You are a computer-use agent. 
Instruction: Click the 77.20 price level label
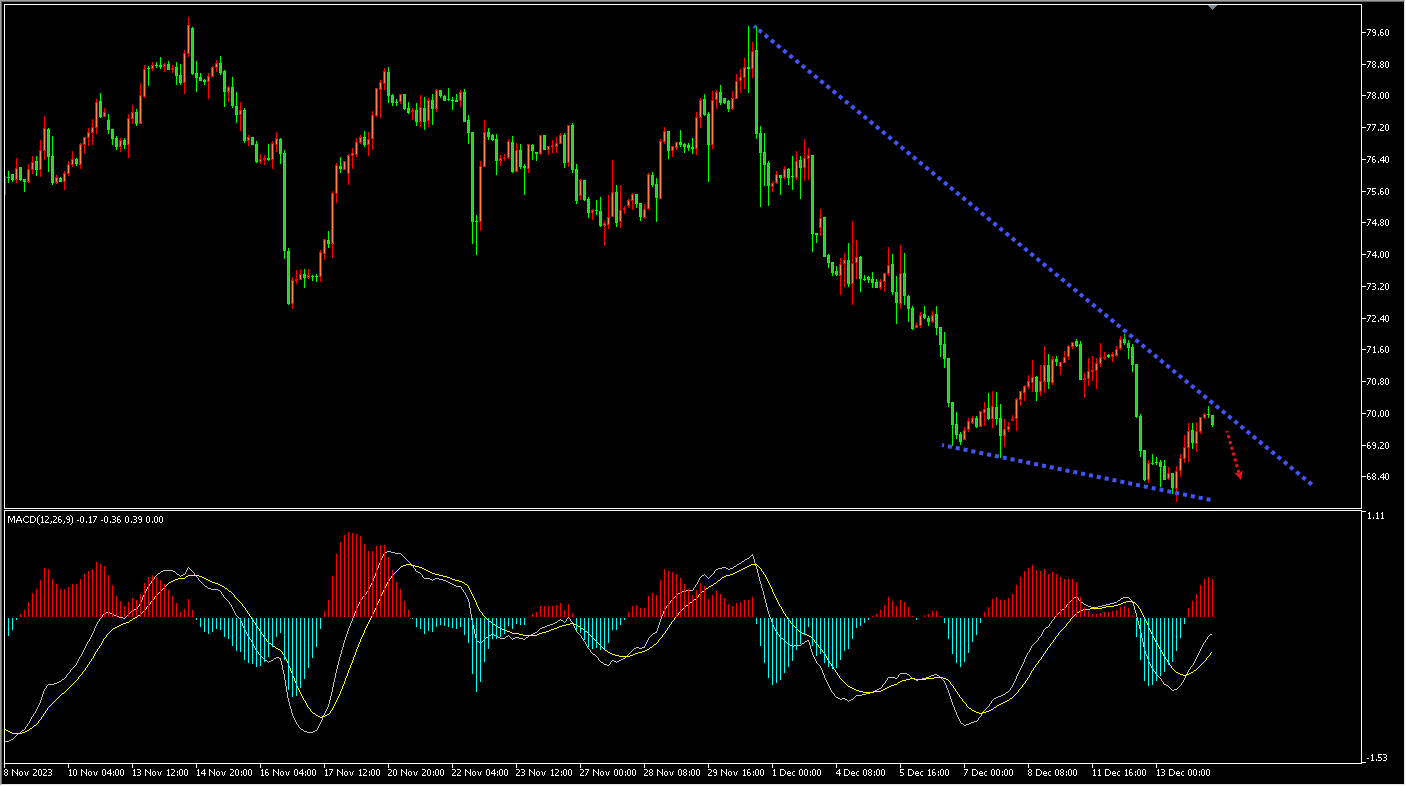coord(1376,128)
